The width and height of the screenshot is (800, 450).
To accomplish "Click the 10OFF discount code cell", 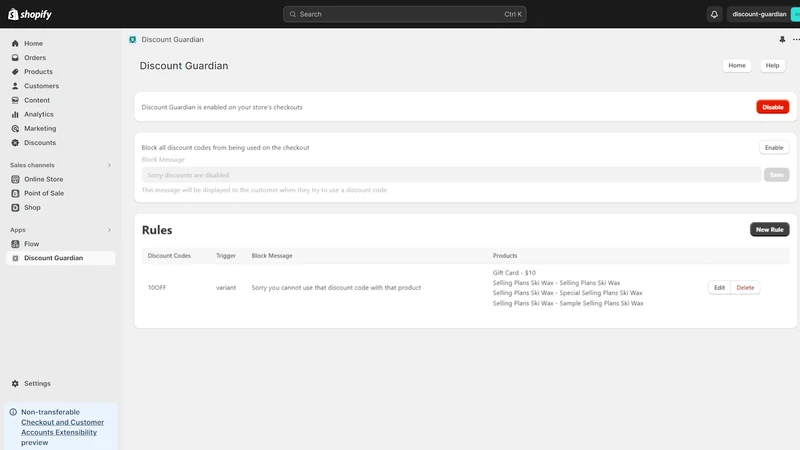I will 157,288.
